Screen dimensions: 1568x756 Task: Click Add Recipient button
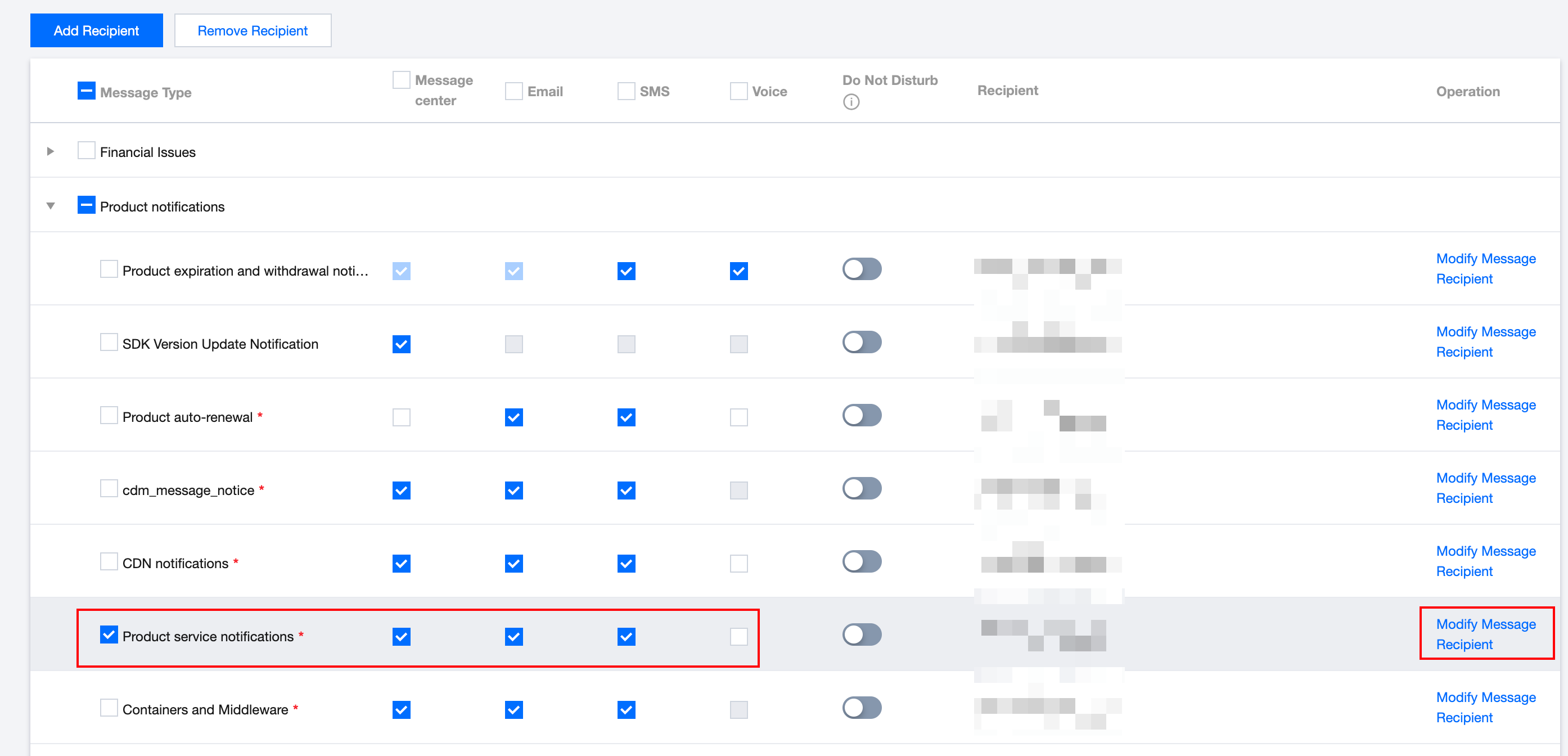click(x=96, y=30)
